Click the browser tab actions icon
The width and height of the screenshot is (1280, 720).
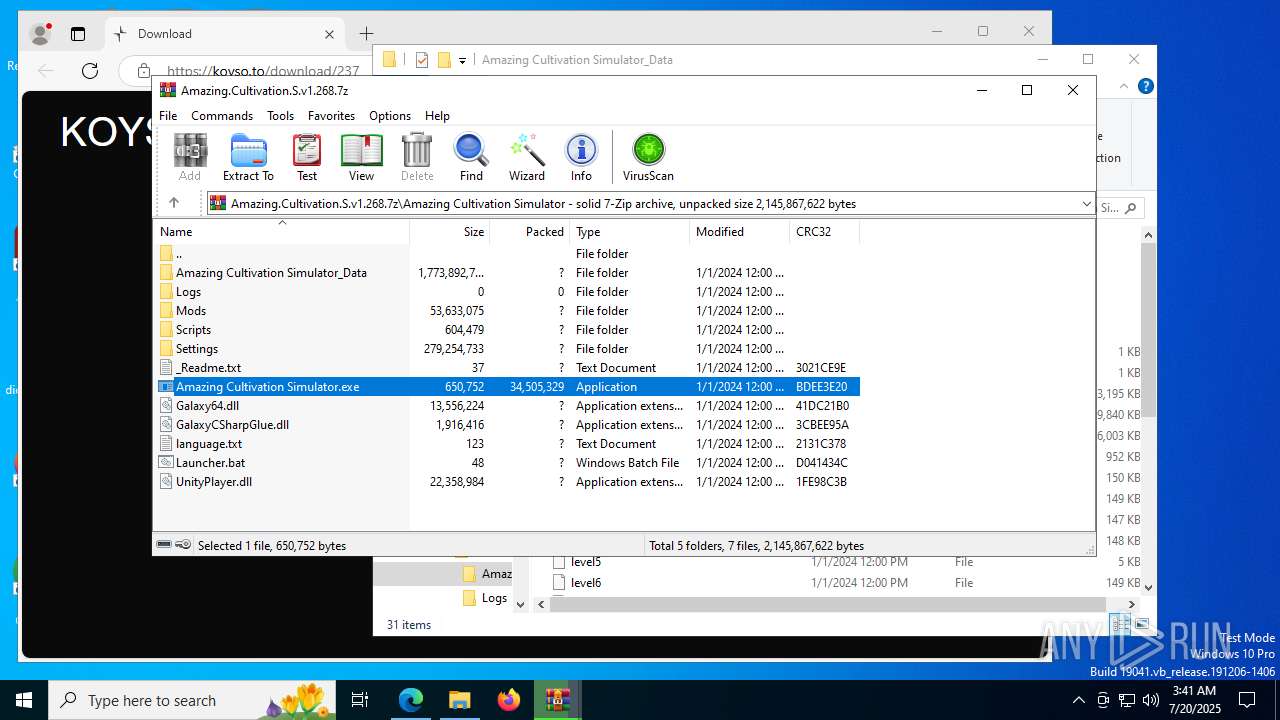(78, 34)
